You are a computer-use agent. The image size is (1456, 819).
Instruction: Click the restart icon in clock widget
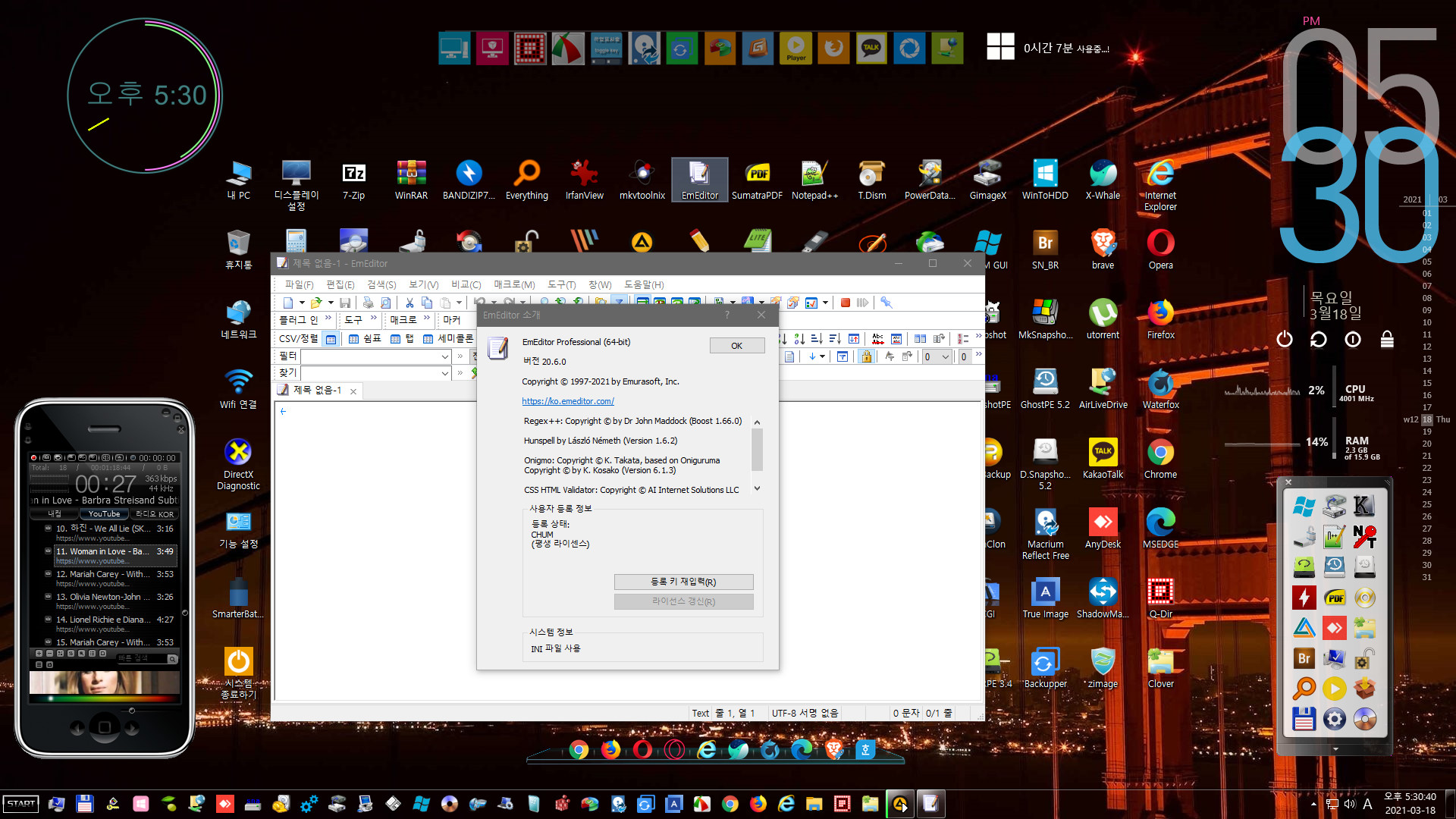pyautogui.click(x=1318, y=339)
